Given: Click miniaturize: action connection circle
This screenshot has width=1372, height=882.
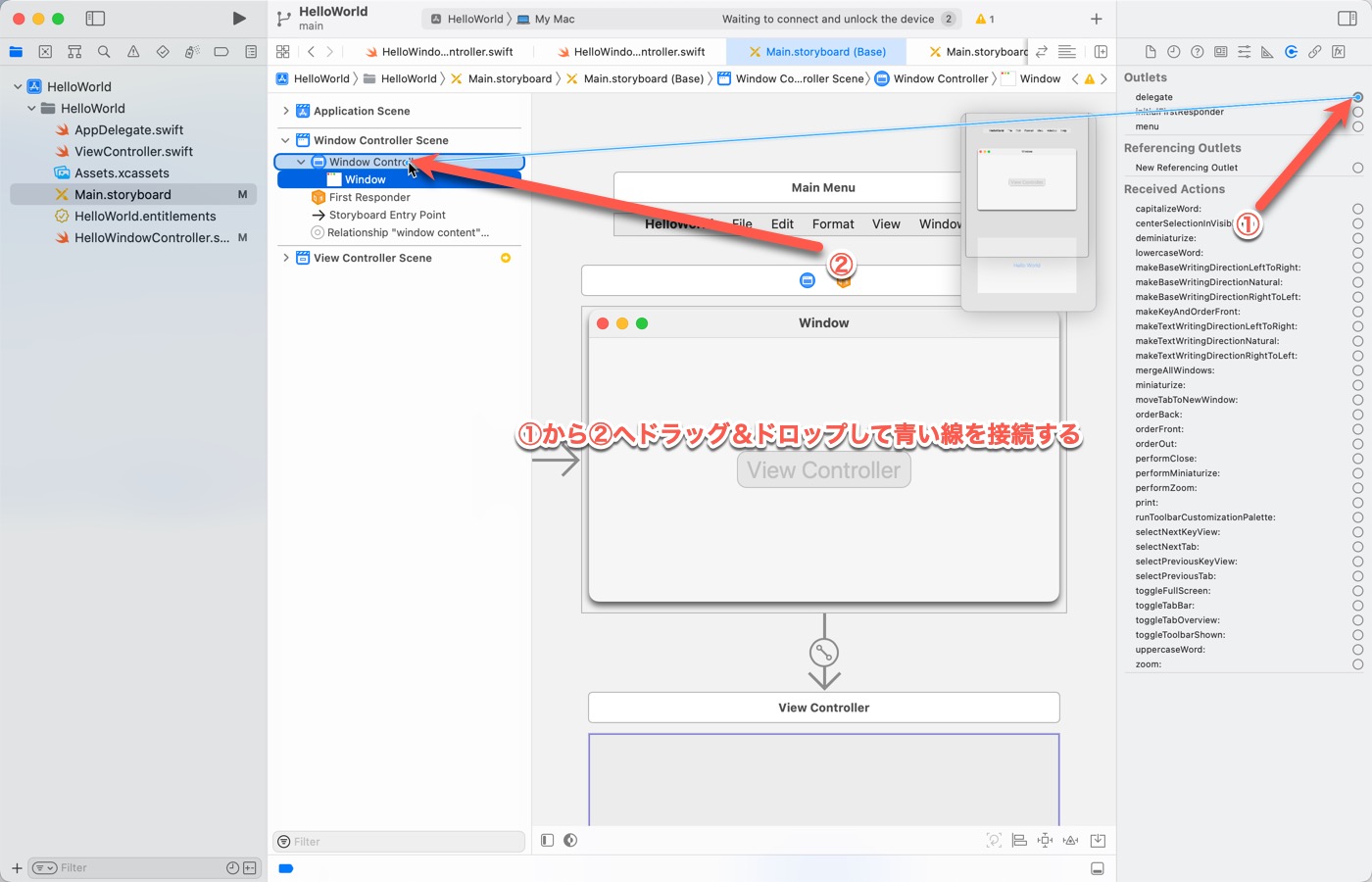Looking at the screenshot, I should (1357, 385).
